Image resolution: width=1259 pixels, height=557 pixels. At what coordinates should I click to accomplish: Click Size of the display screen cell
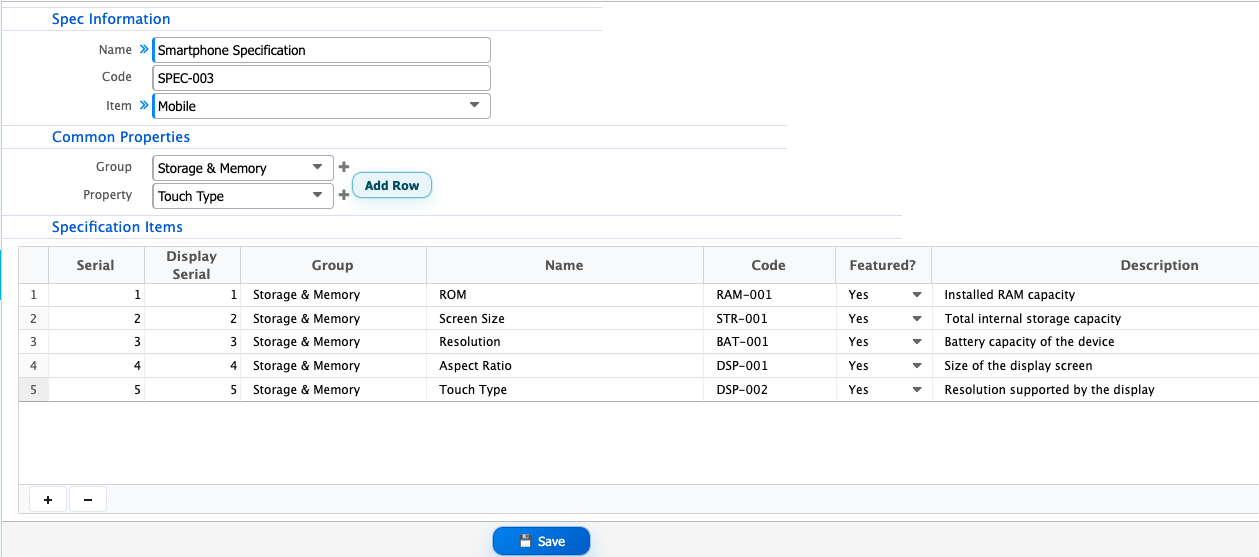coord(1095,366)
